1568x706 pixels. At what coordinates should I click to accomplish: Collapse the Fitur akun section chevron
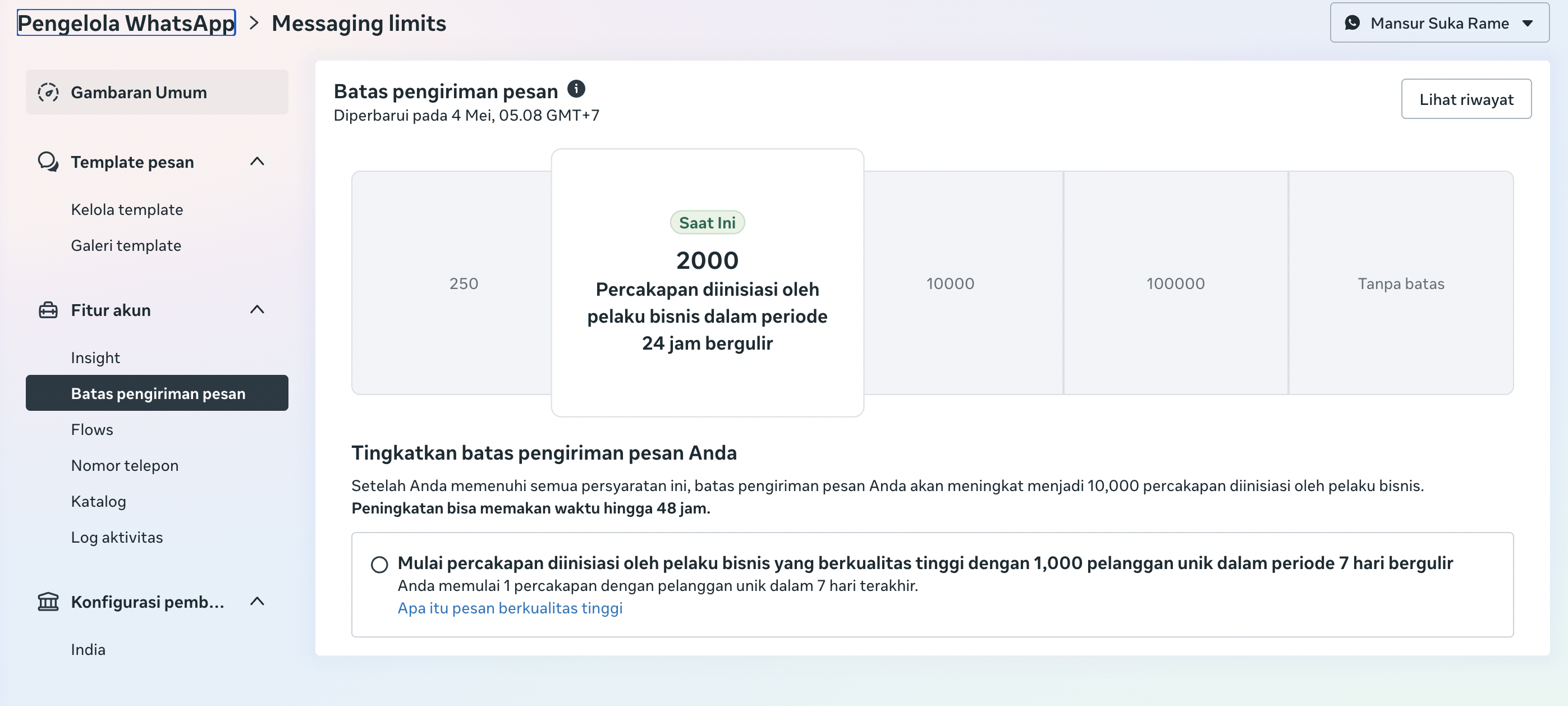(257, 310)
